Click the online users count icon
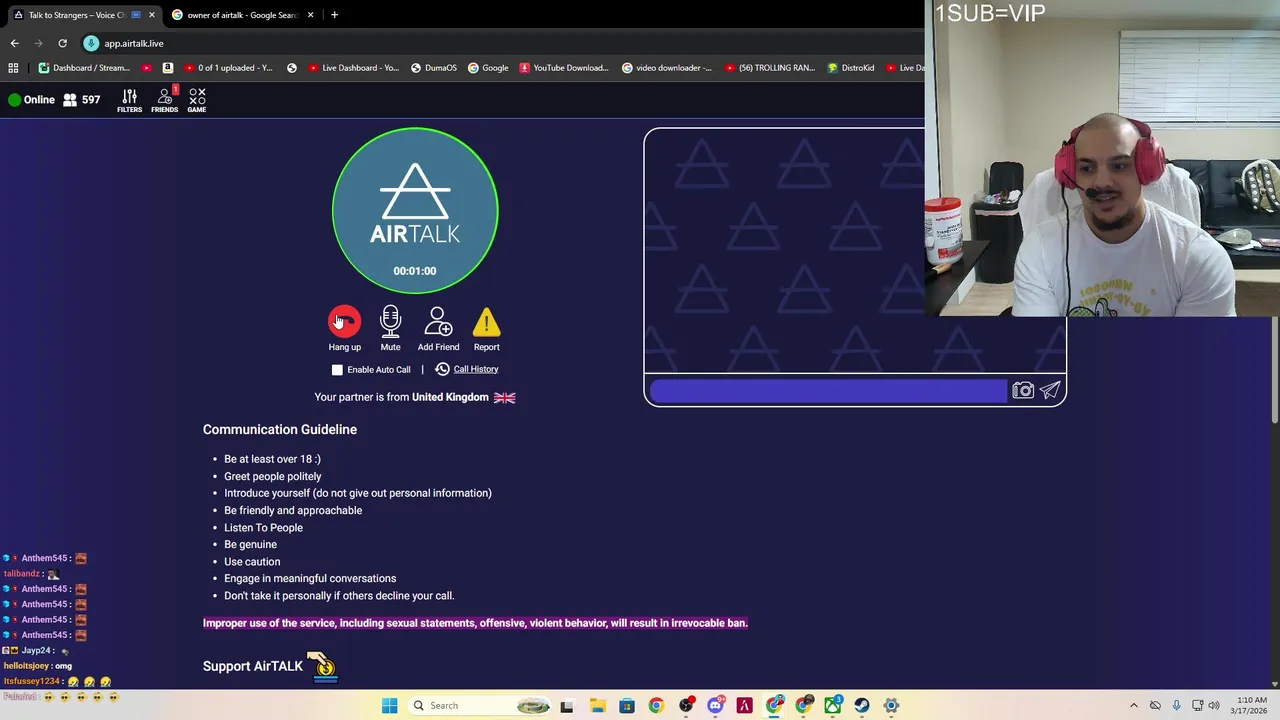The width and height of the screenshot is (1280, 720). [70, 100]
